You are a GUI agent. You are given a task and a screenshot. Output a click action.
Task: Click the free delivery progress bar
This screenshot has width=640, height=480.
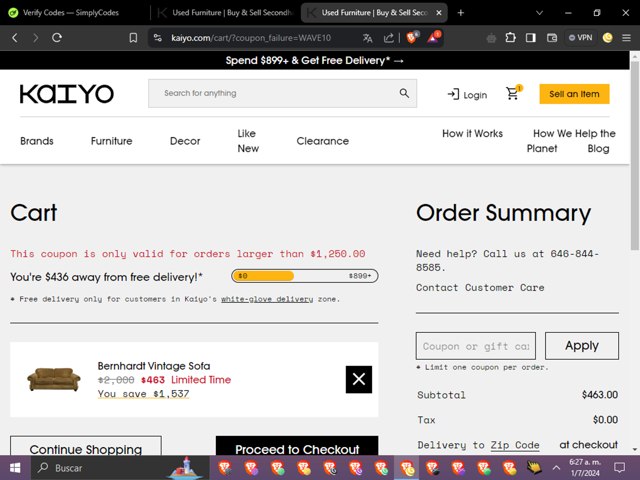pyautogui.click(x=304, y=276)
